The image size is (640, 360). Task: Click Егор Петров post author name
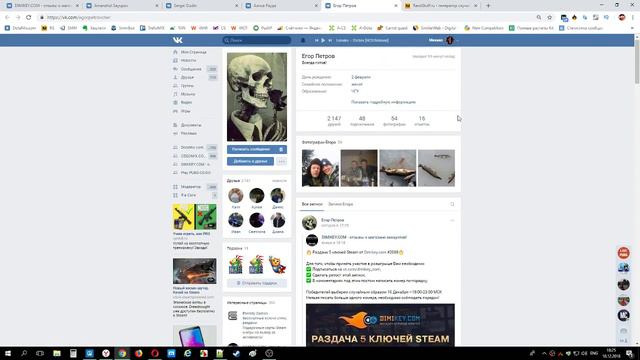[332, 220]
